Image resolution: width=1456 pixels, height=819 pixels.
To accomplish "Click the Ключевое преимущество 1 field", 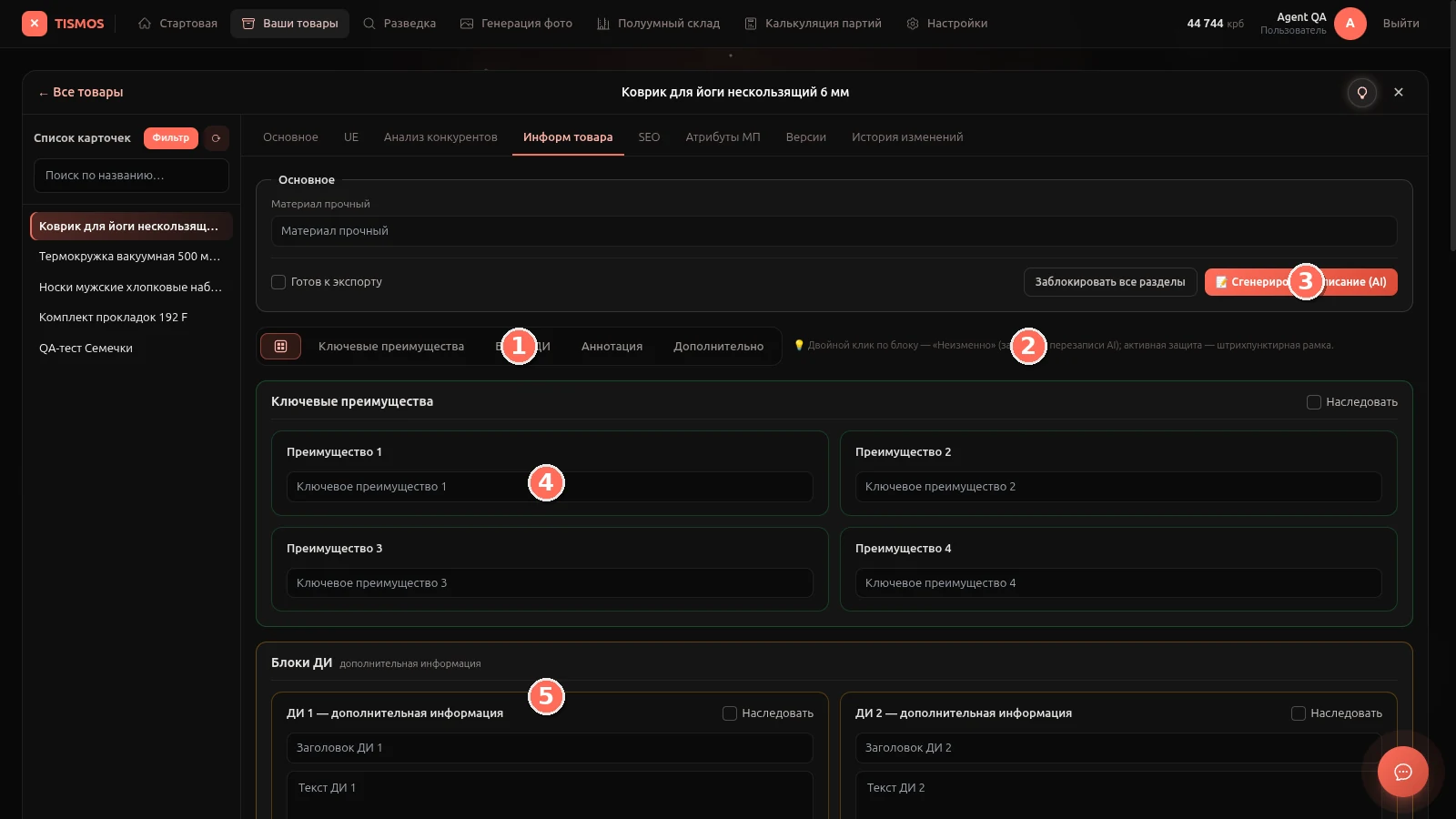I will coord(550,487).
